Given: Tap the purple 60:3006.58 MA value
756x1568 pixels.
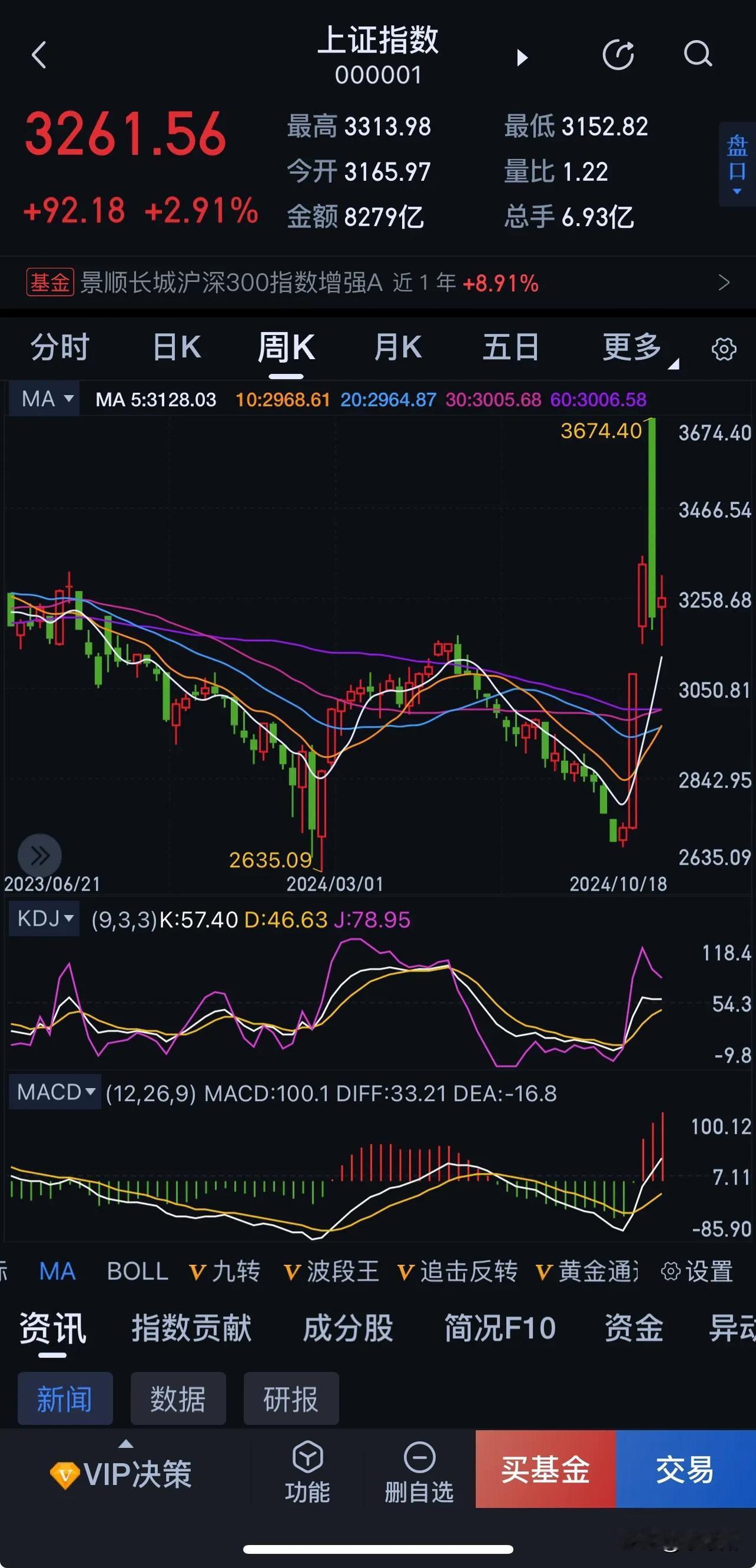Looking at the screenshot, I should coord(598,400).
